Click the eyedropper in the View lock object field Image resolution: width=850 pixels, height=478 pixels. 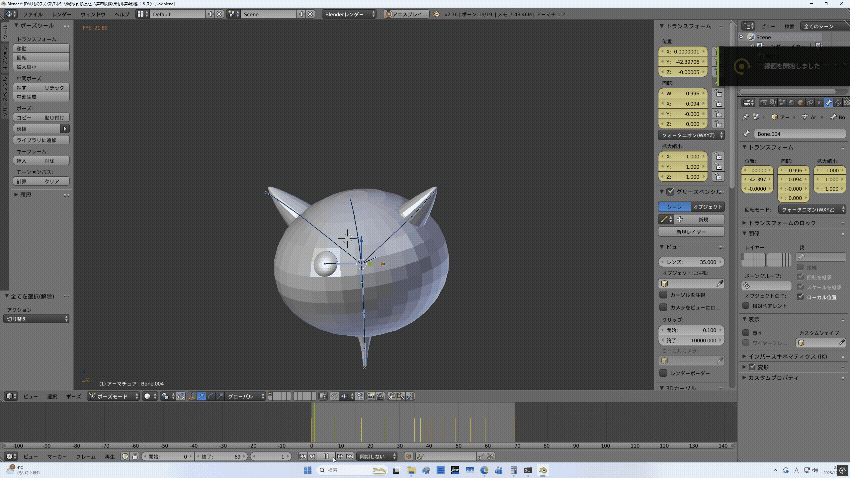click(x=719, y=283)
